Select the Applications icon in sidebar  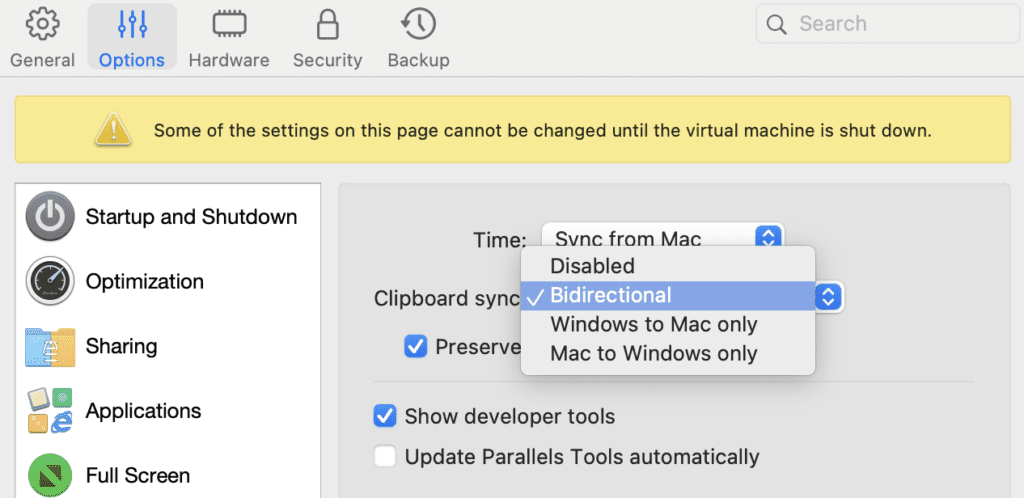coord(50,411)
